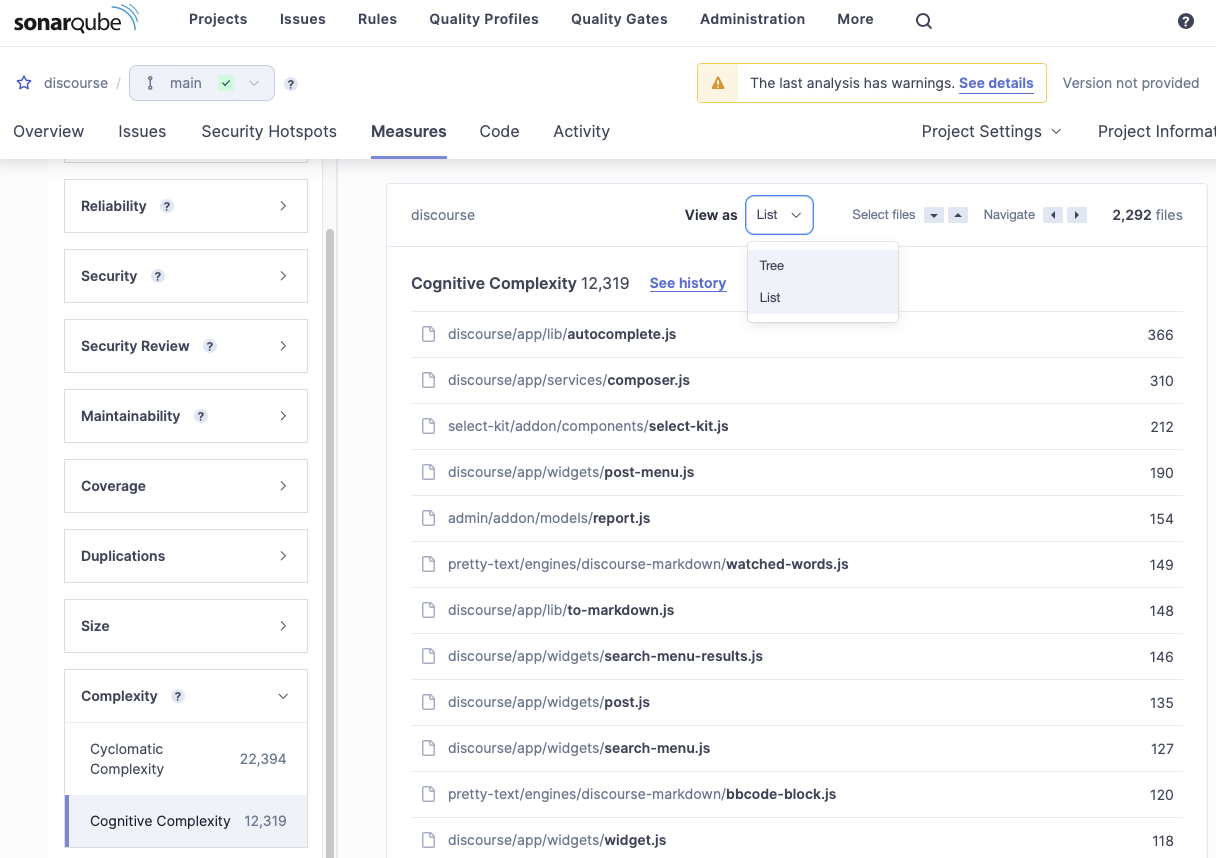The height and width of the screenshot is (858, 1216).
Task: Select Cognitive Complexity measure
Action: coord(186,821)
